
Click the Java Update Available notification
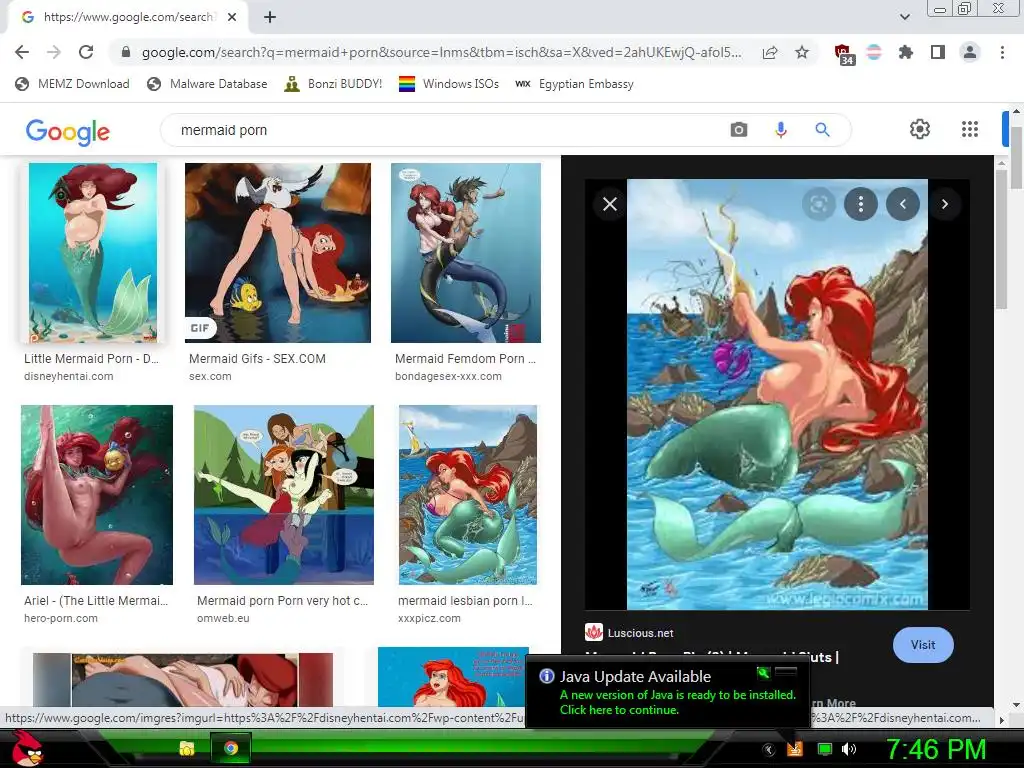pyautogui.click(x=667, y=693)
